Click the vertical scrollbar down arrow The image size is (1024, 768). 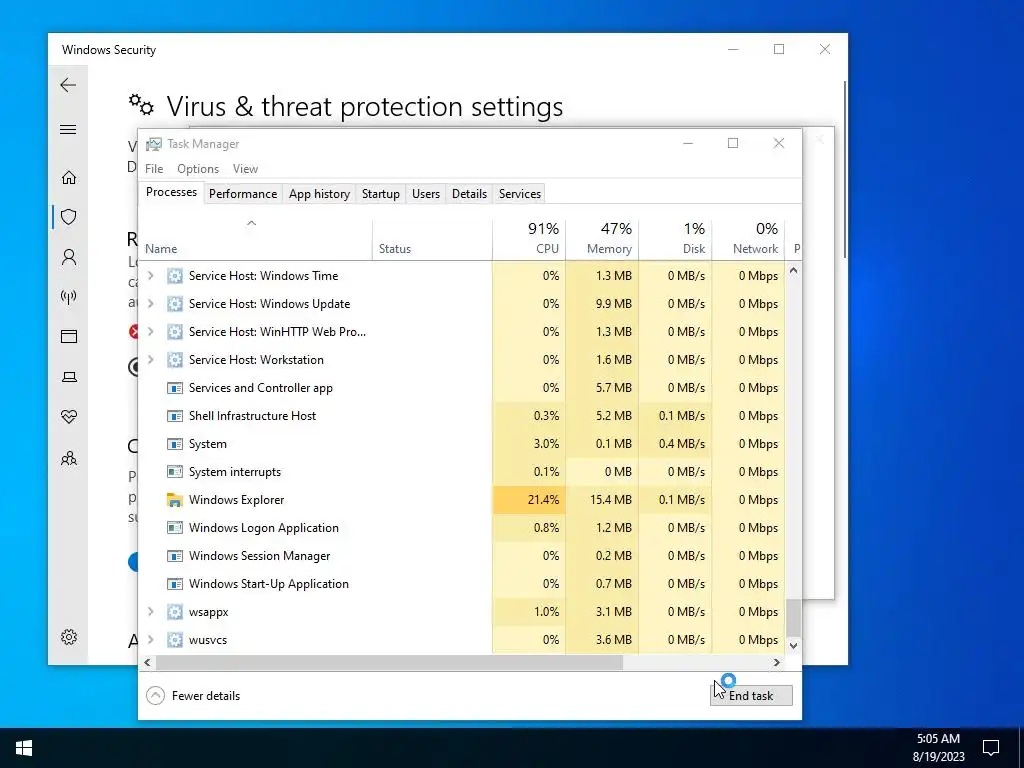[793, 646]
